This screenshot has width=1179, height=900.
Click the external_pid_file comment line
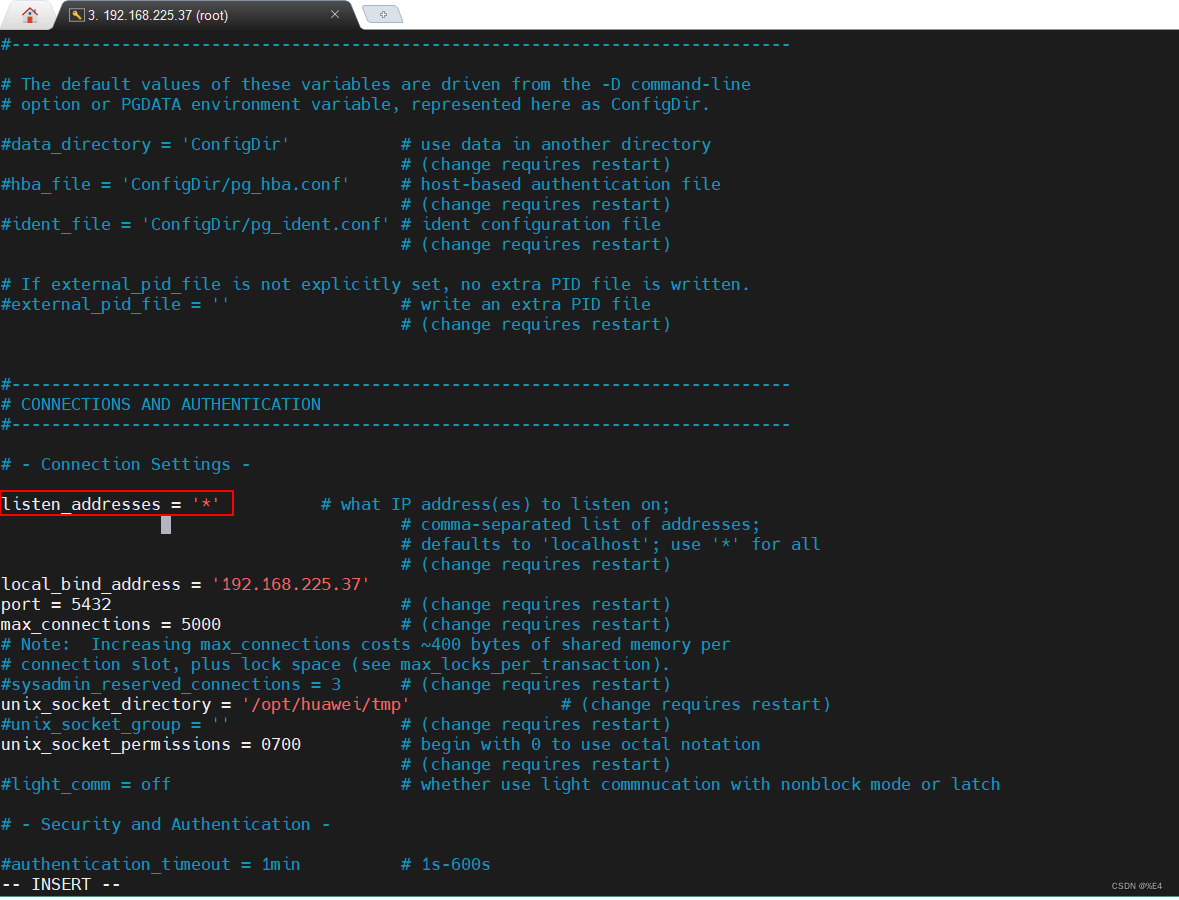click(115, 304)
